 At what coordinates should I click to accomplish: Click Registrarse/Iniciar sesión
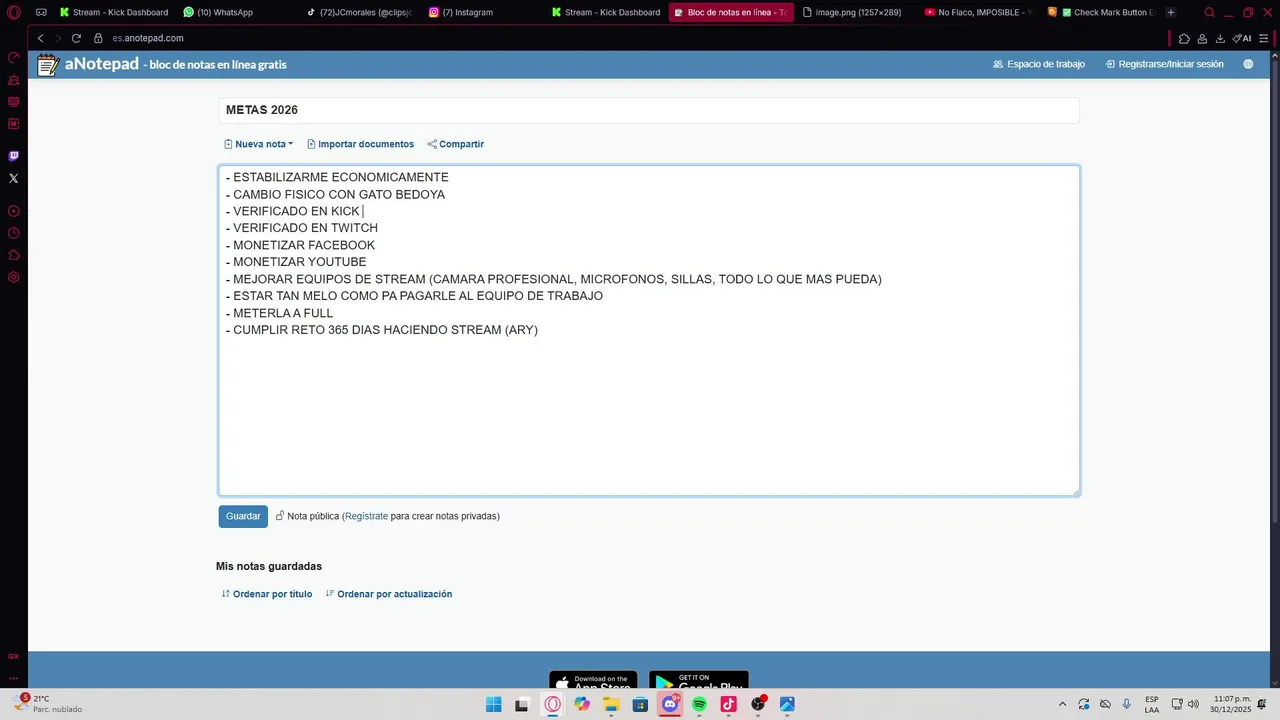pos(1164,64)
